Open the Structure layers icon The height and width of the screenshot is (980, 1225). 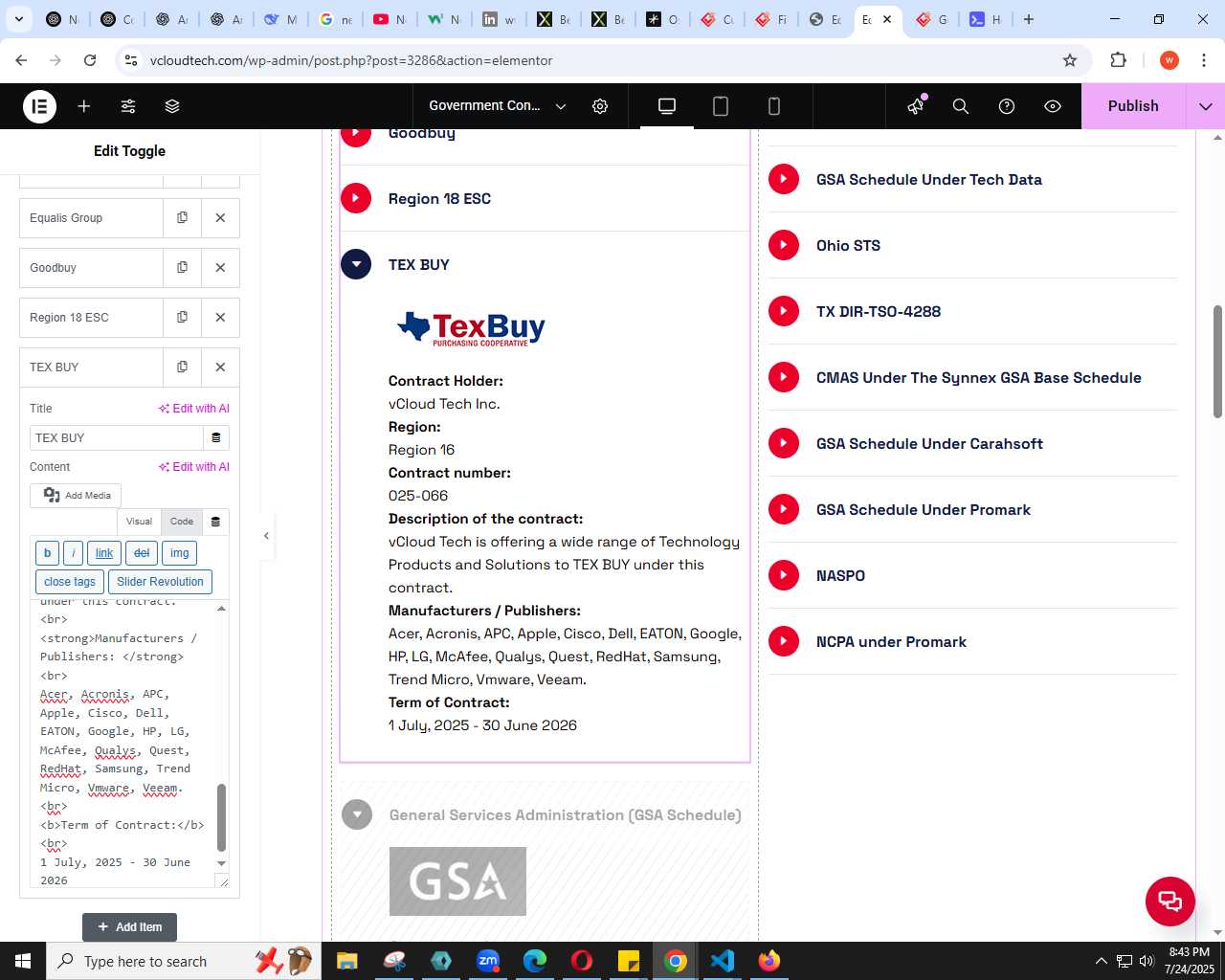(x=172, y=106)
